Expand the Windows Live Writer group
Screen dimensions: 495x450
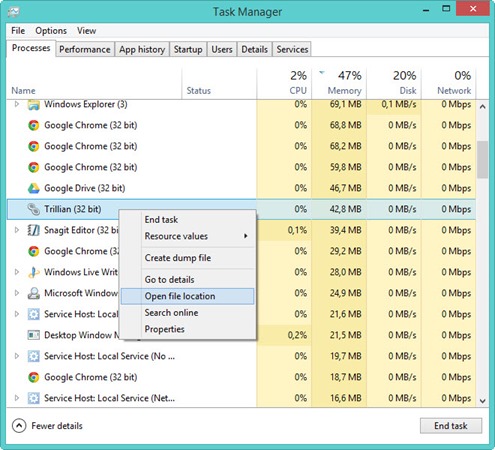tap(17, 272)
